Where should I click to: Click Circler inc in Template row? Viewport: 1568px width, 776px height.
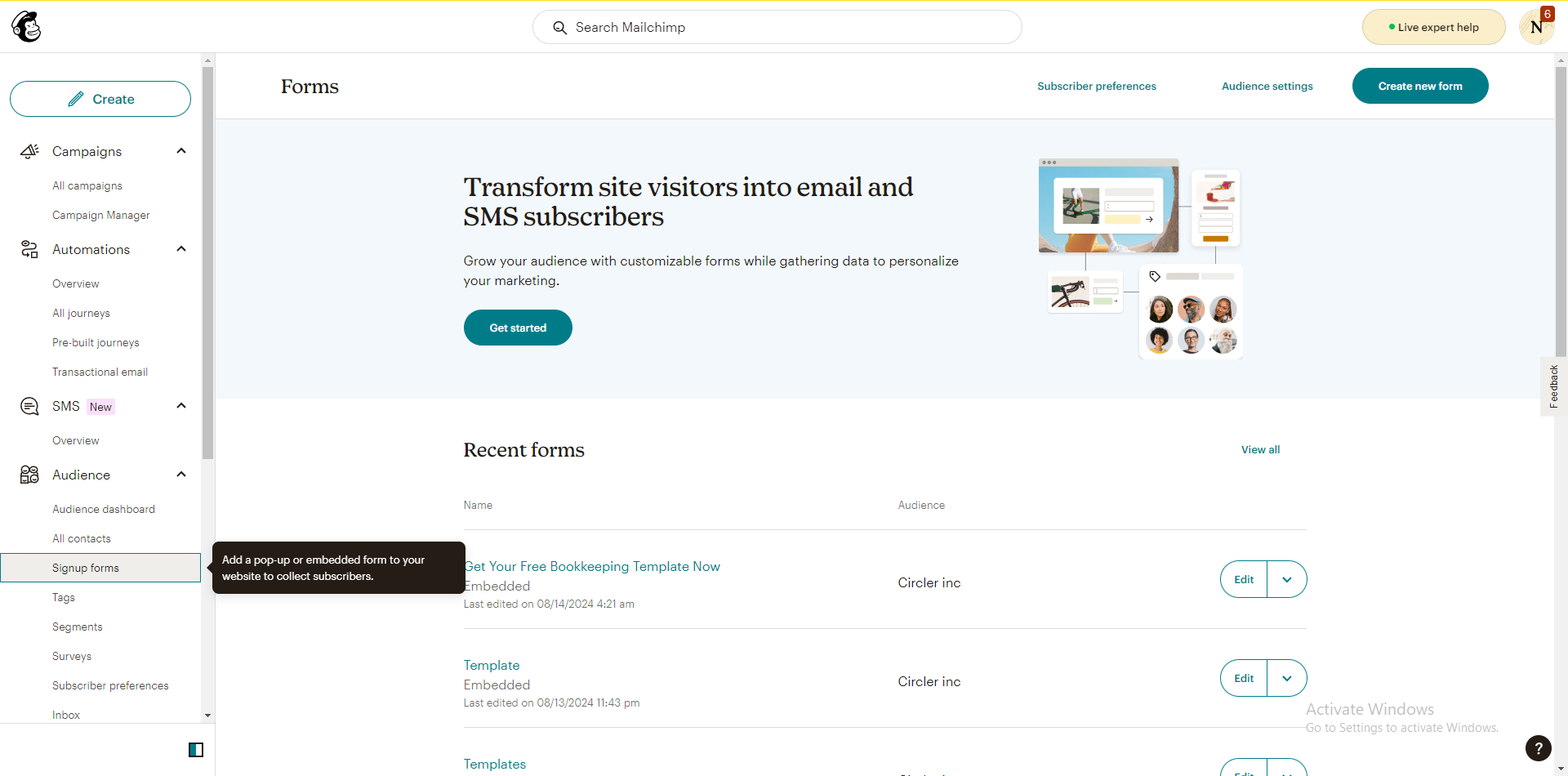click(929, 681)
